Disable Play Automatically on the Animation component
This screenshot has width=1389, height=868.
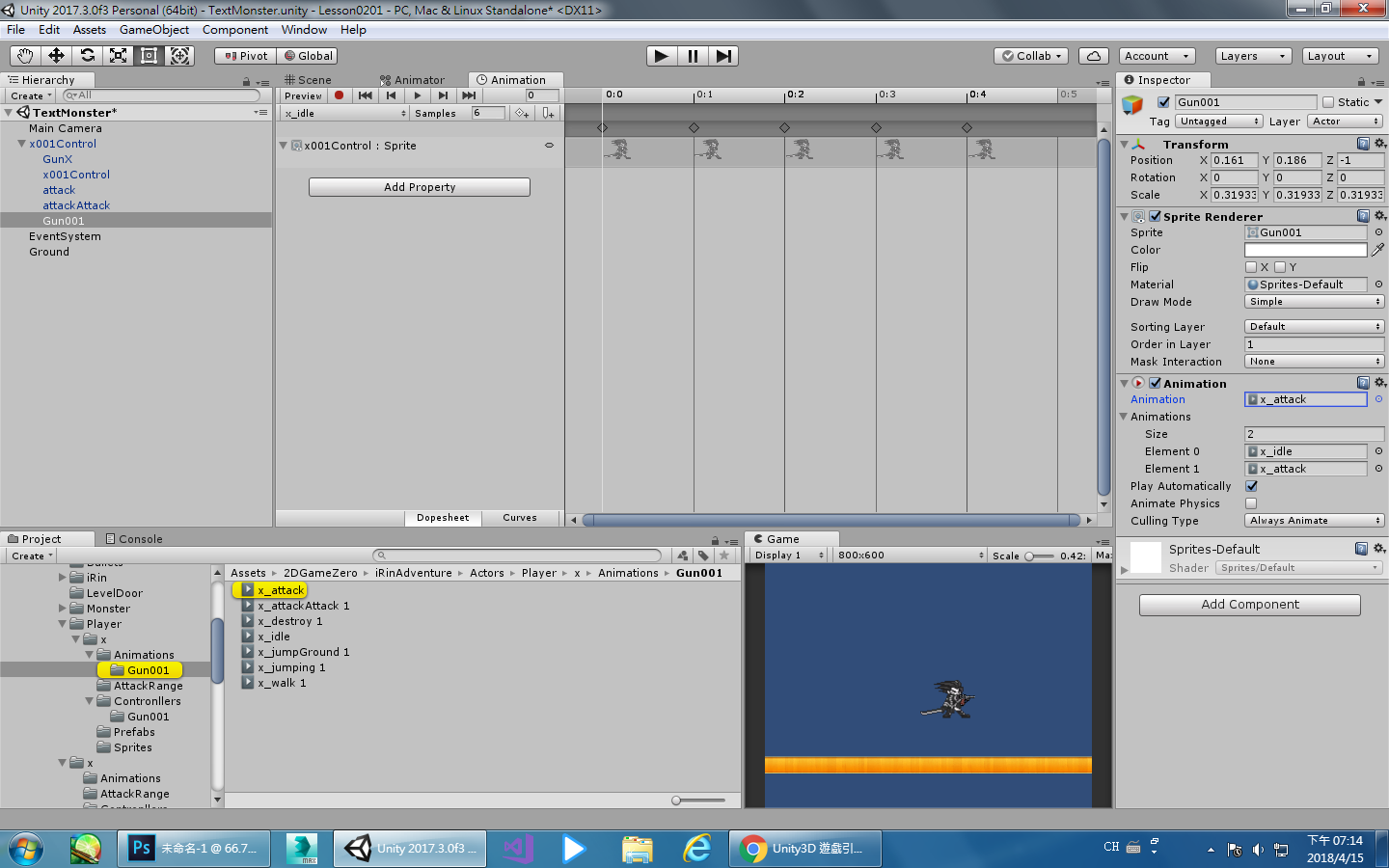click(x=1251, y=486)
